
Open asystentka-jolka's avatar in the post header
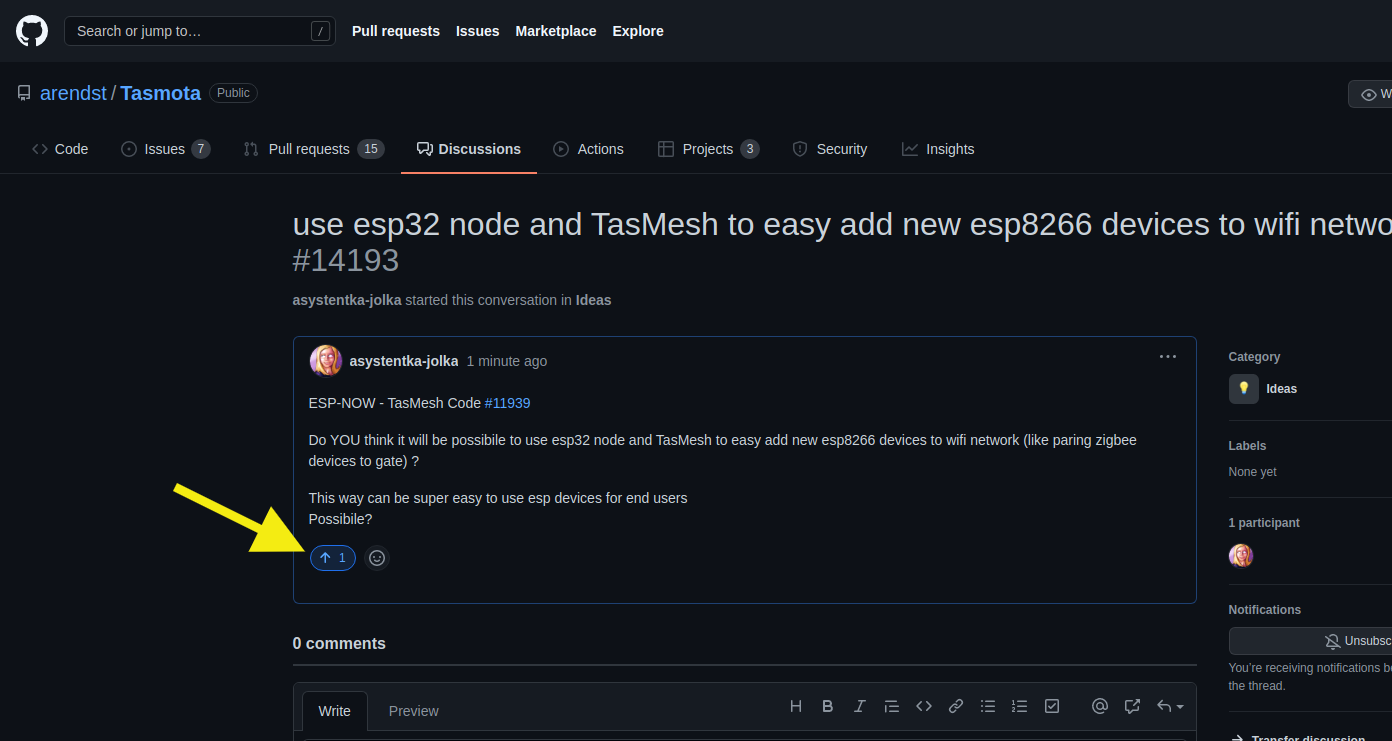coord(326,361)
